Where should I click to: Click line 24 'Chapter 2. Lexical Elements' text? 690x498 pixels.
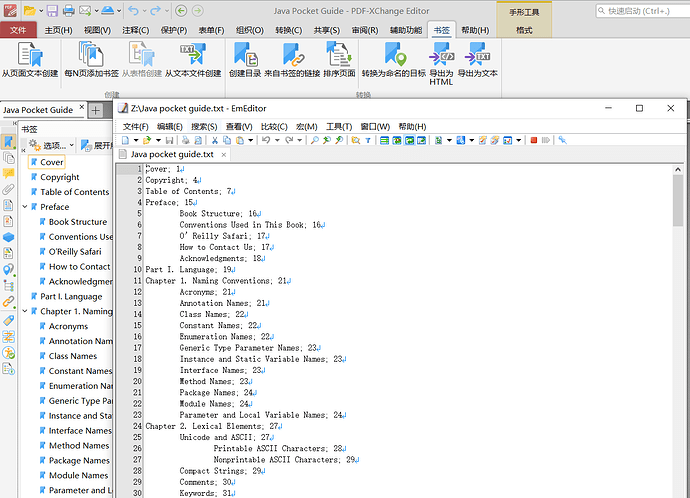pos(205,426)
